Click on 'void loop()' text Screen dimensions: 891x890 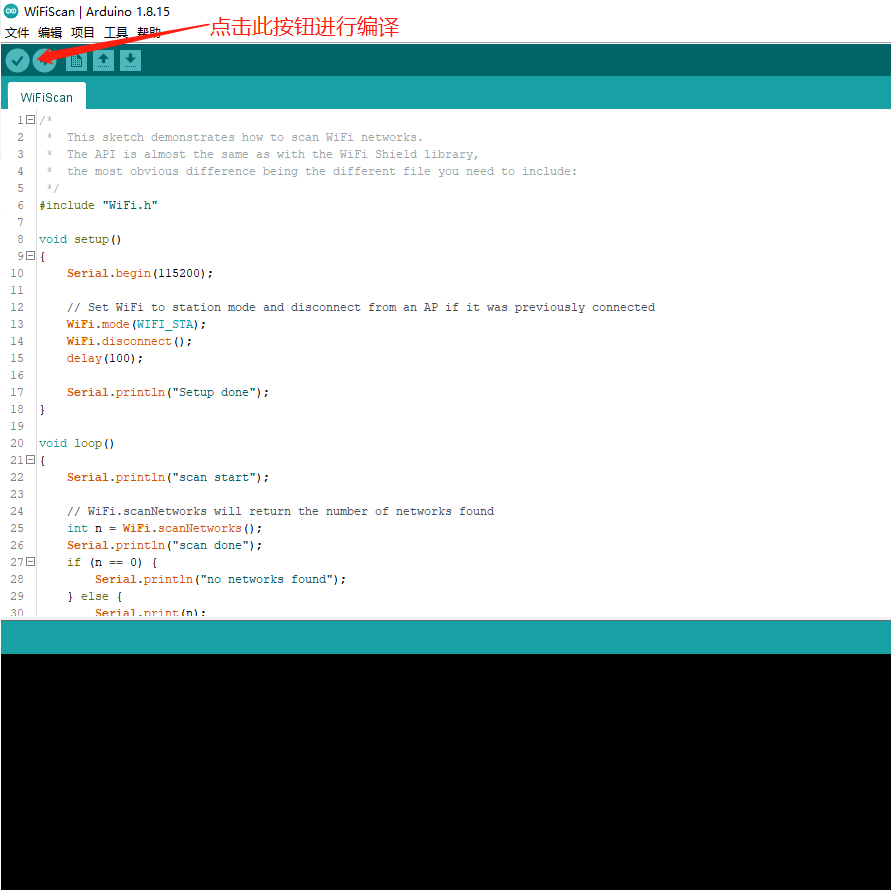tap(77, 443)
